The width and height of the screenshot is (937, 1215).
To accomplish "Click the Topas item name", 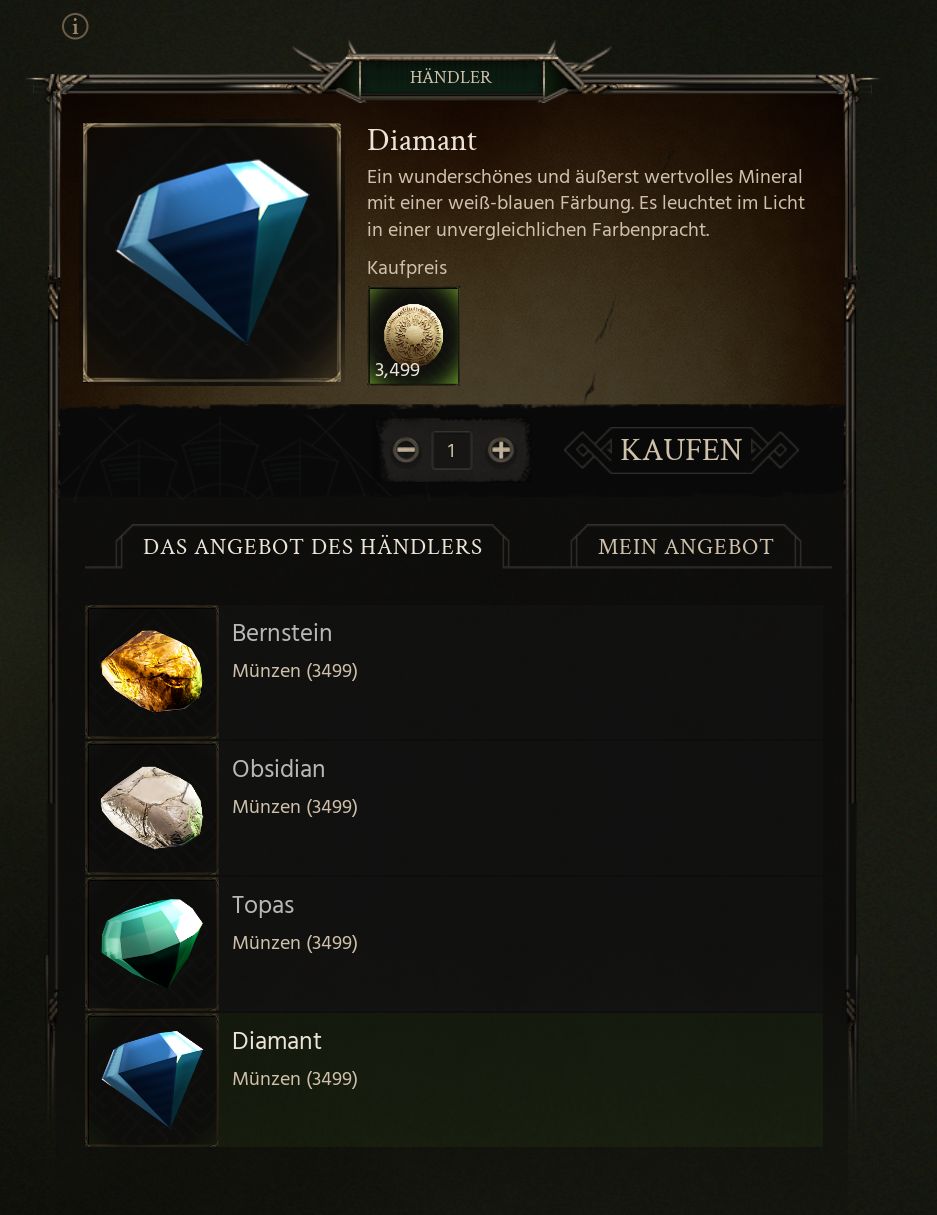I will (x=263, y=905).
